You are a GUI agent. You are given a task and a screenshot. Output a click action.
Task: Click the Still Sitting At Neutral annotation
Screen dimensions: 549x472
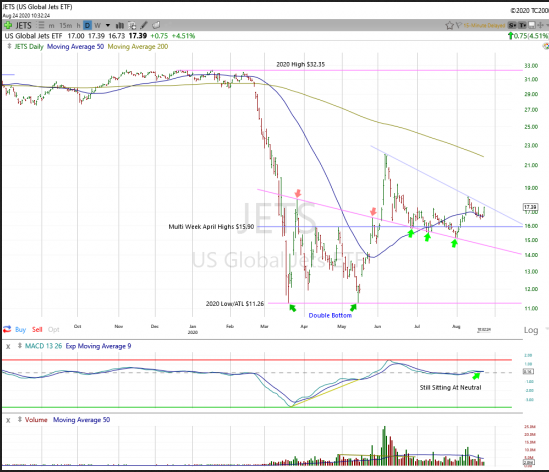click(x=450, y=388)
